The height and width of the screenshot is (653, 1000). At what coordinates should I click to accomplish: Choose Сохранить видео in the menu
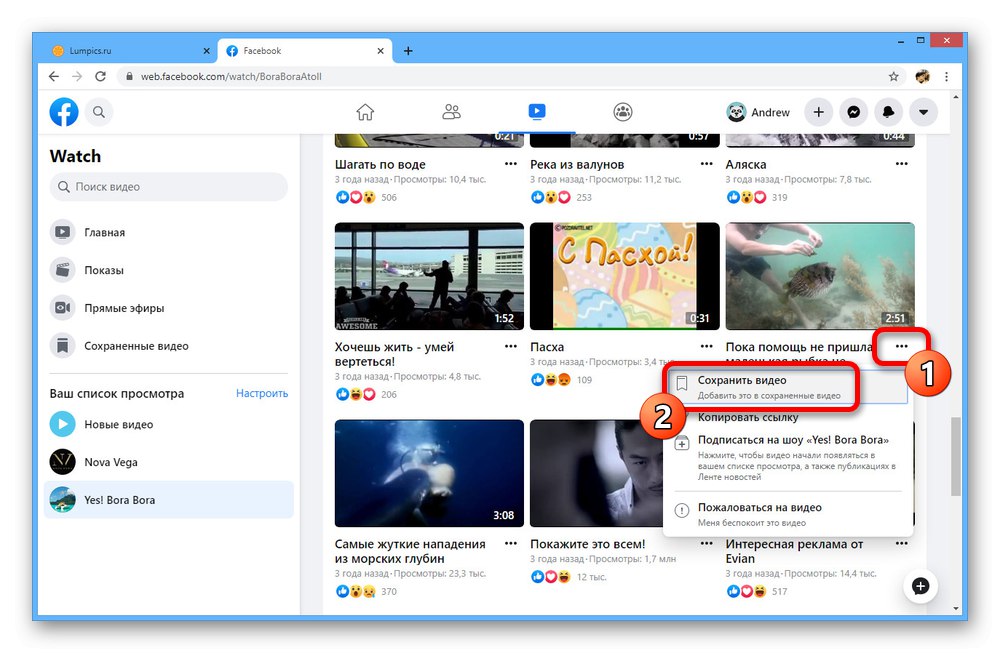point(788,387)
